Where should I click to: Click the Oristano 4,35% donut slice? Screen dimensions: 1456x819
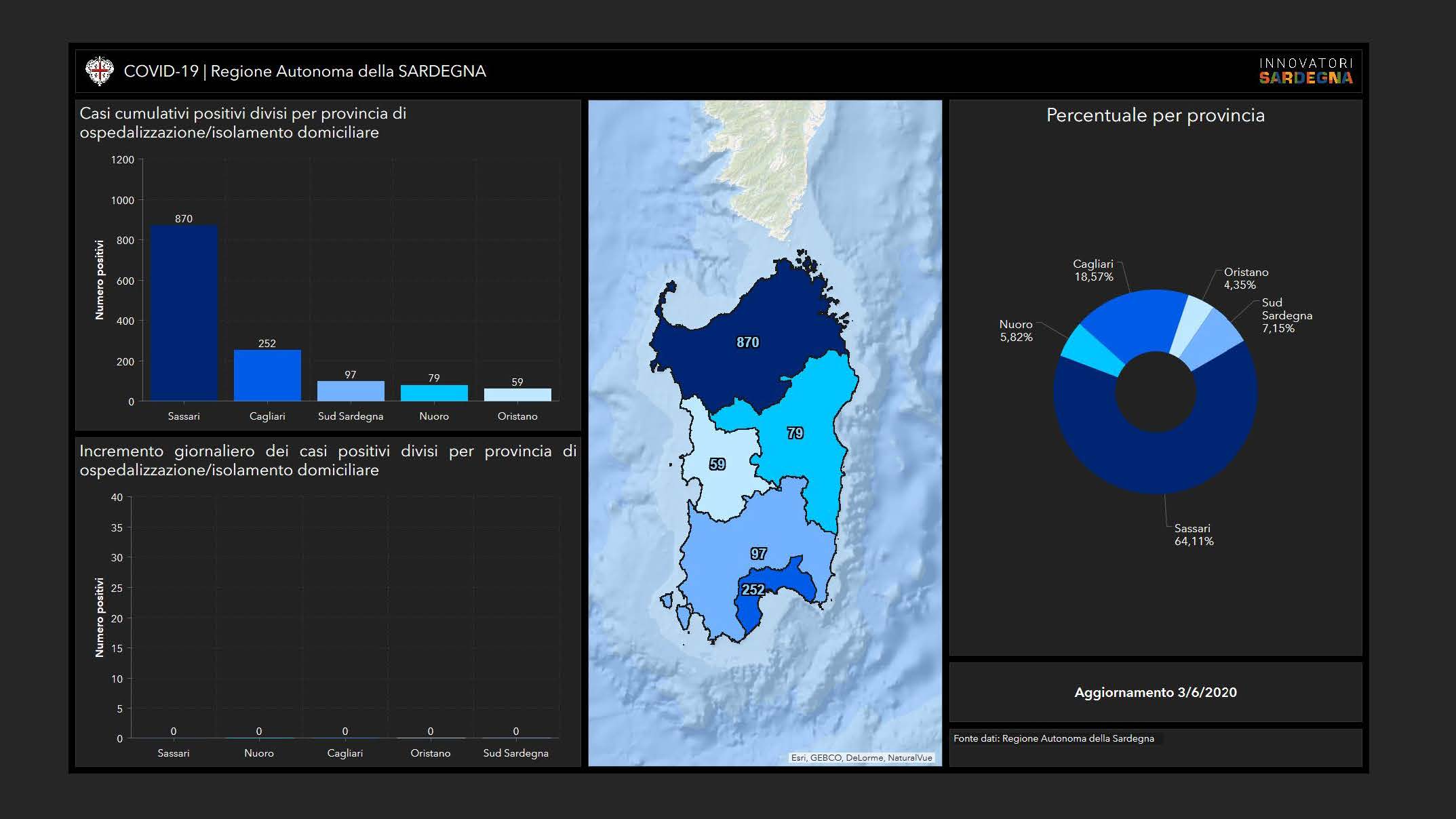point(1191,325)
